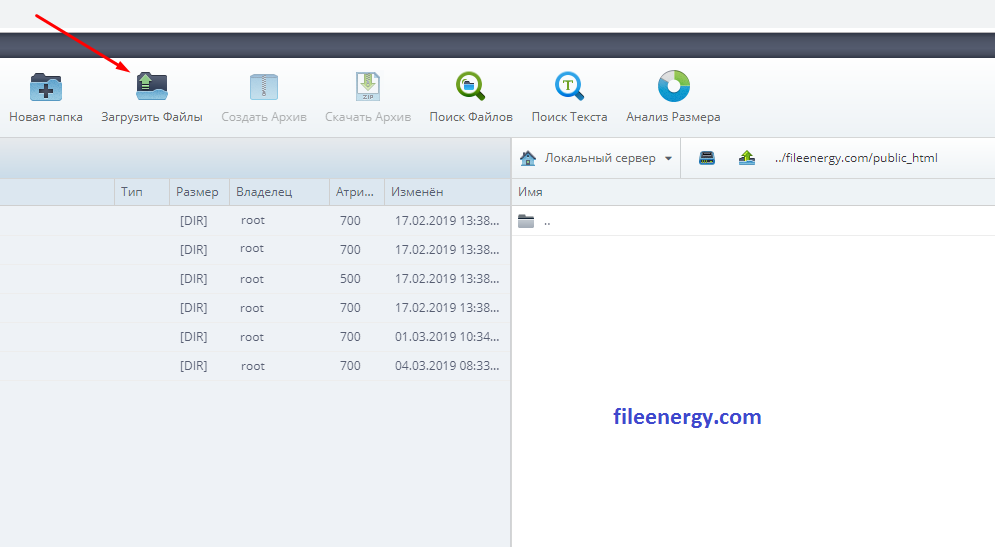
Task: Open the parent directory .. folder
Action: [753, 221]
